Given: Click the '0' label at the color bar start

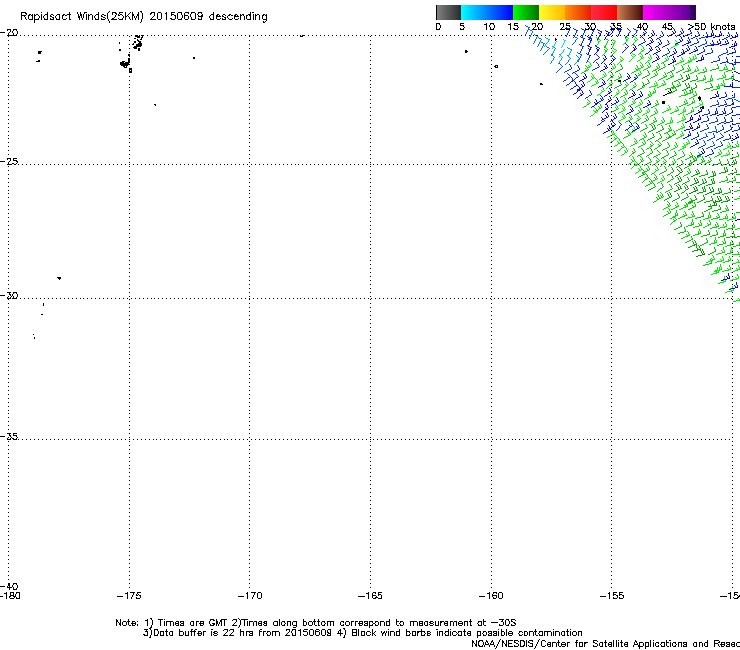Looking at the screenshot, I should pyautogui.click(x=438, y=27).
